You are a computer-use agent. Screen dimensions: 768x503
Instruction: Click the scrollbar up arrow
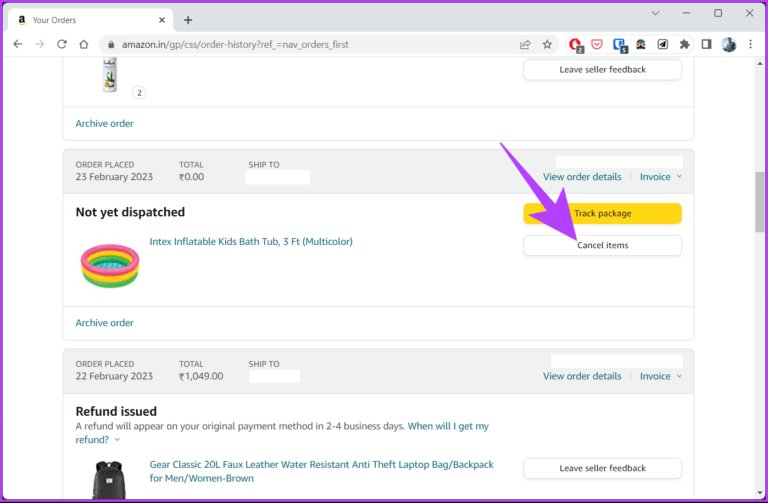[x=760, y=64]
